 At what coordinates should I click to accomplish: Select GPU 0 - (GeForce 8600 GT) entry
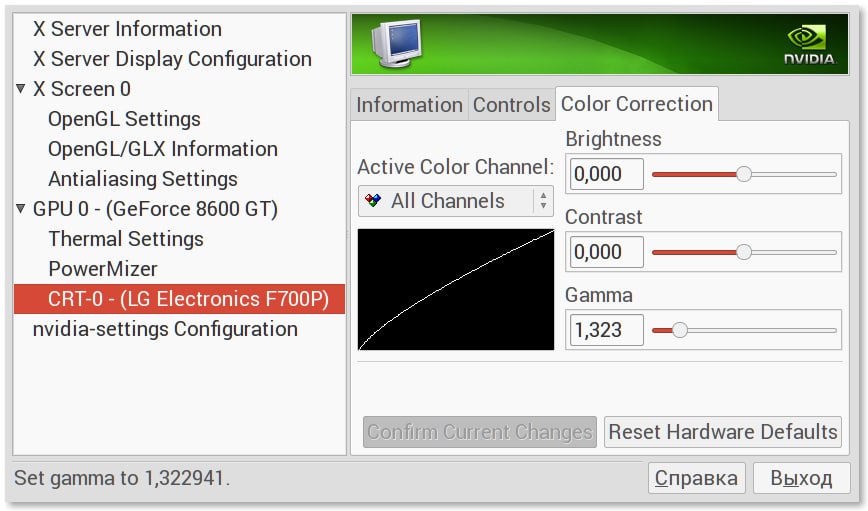155,209
